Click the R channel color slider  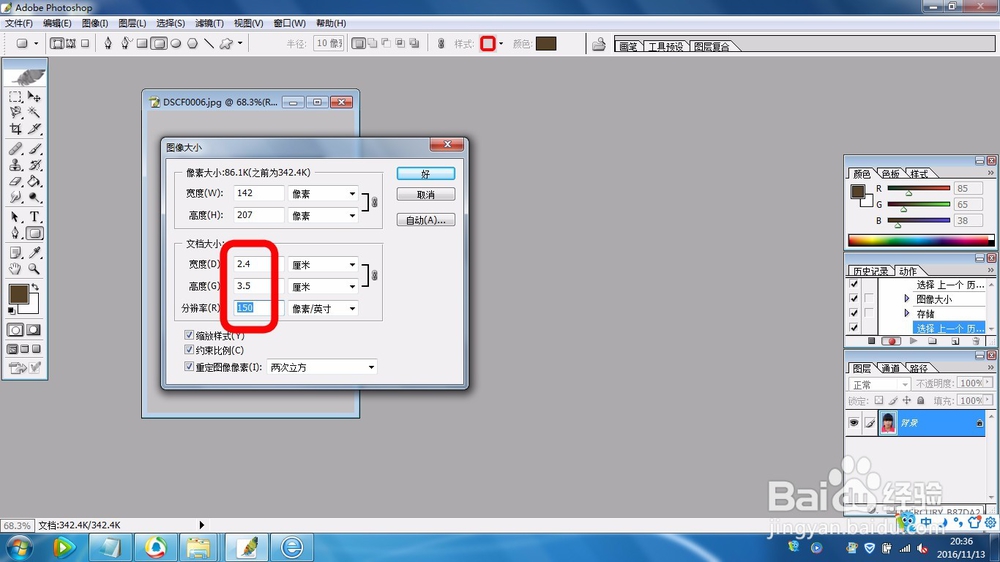click(918, 188)
